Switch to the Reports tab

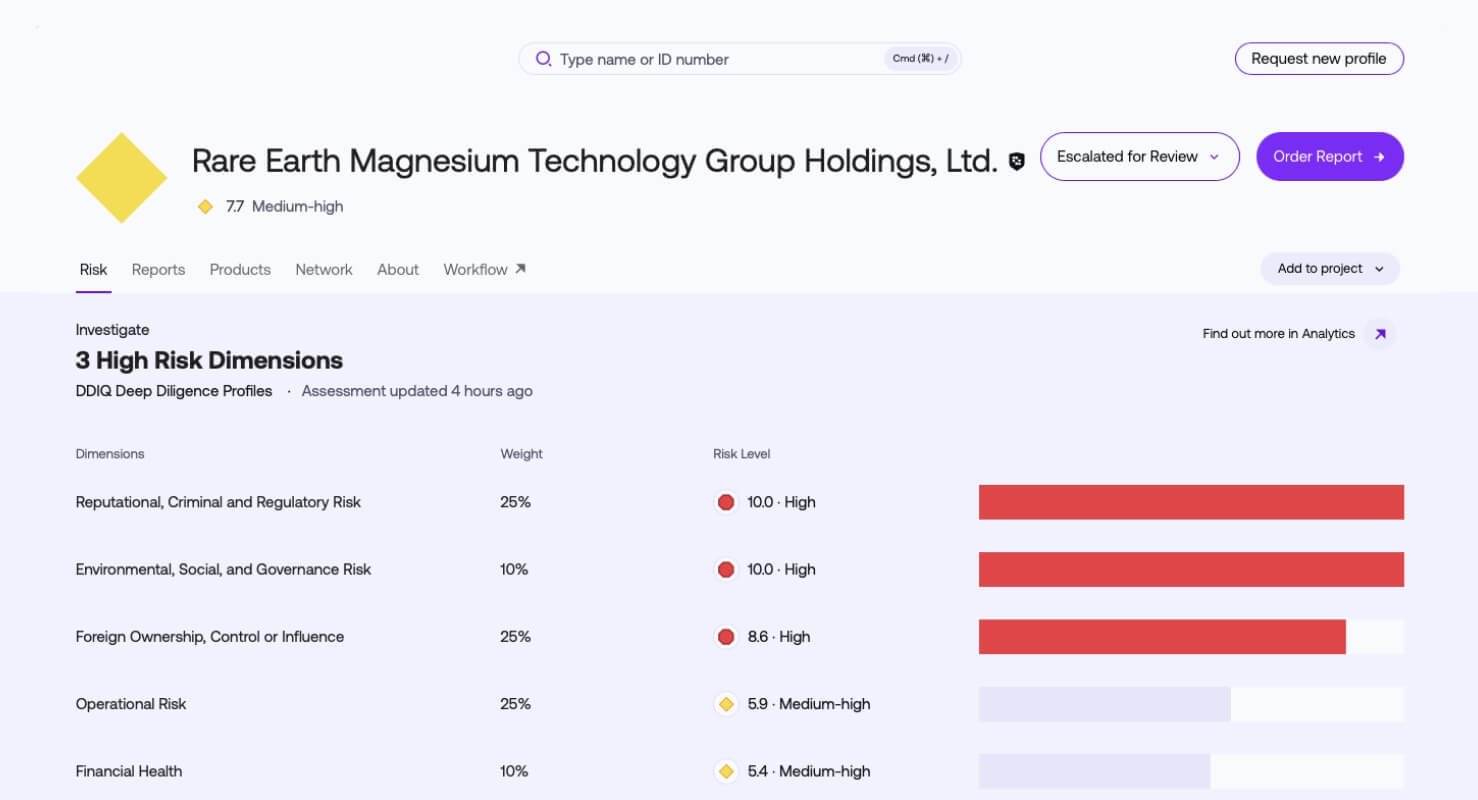pos(158,269)
